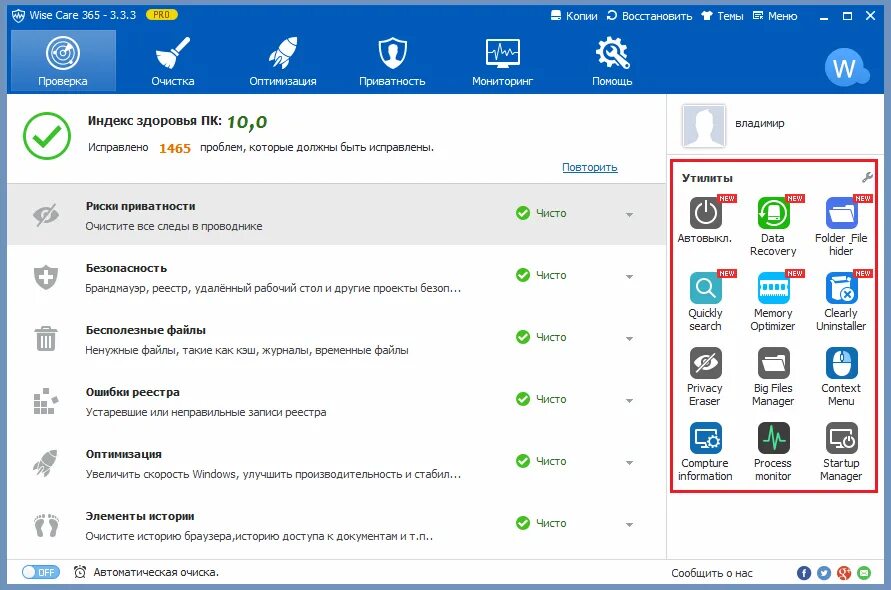Click the username владимир
The image size is (891, 590).
[760, 123]
